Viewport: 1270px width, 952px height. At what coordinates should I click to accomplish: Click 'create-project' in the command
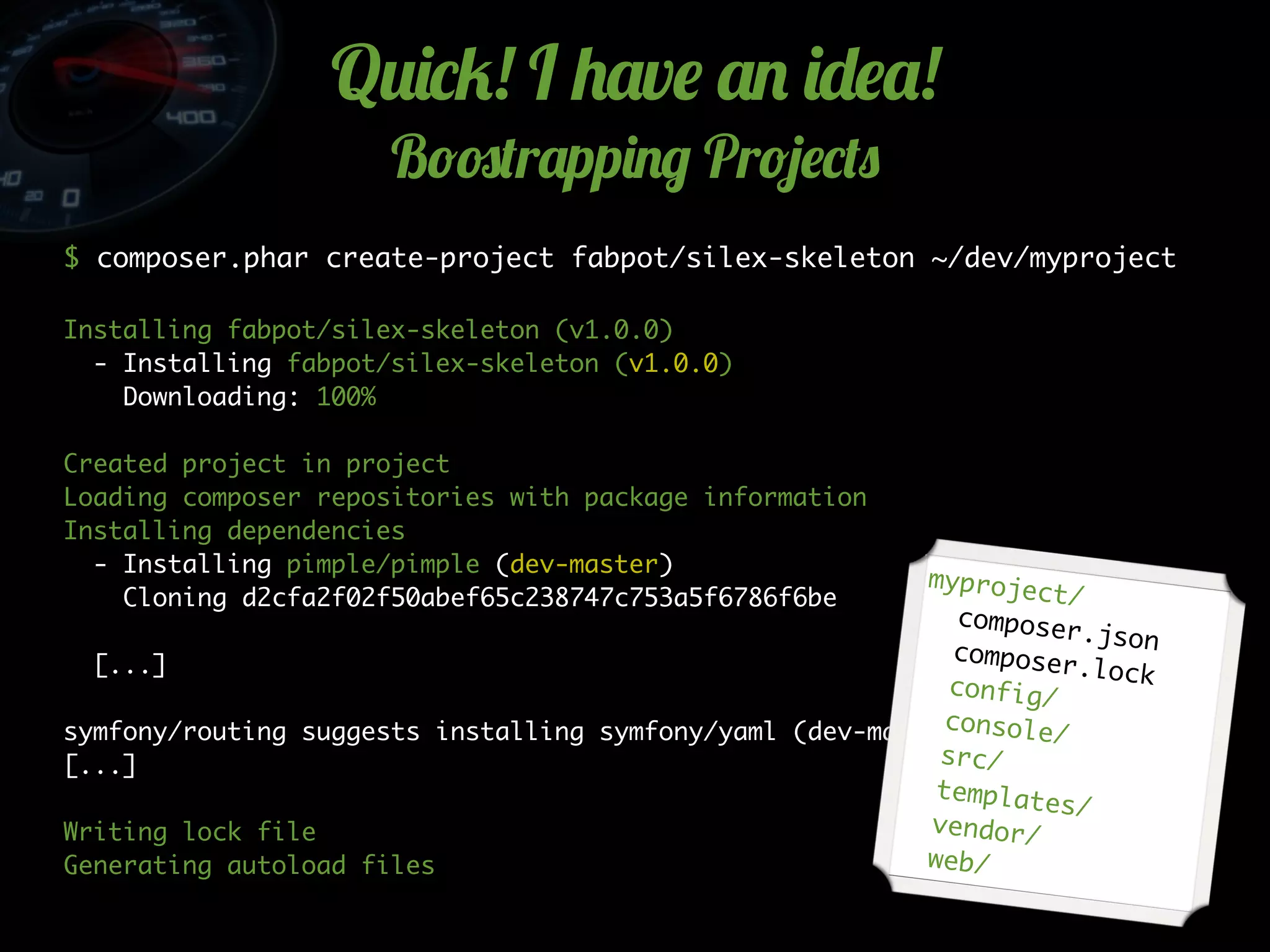point(440,258)
